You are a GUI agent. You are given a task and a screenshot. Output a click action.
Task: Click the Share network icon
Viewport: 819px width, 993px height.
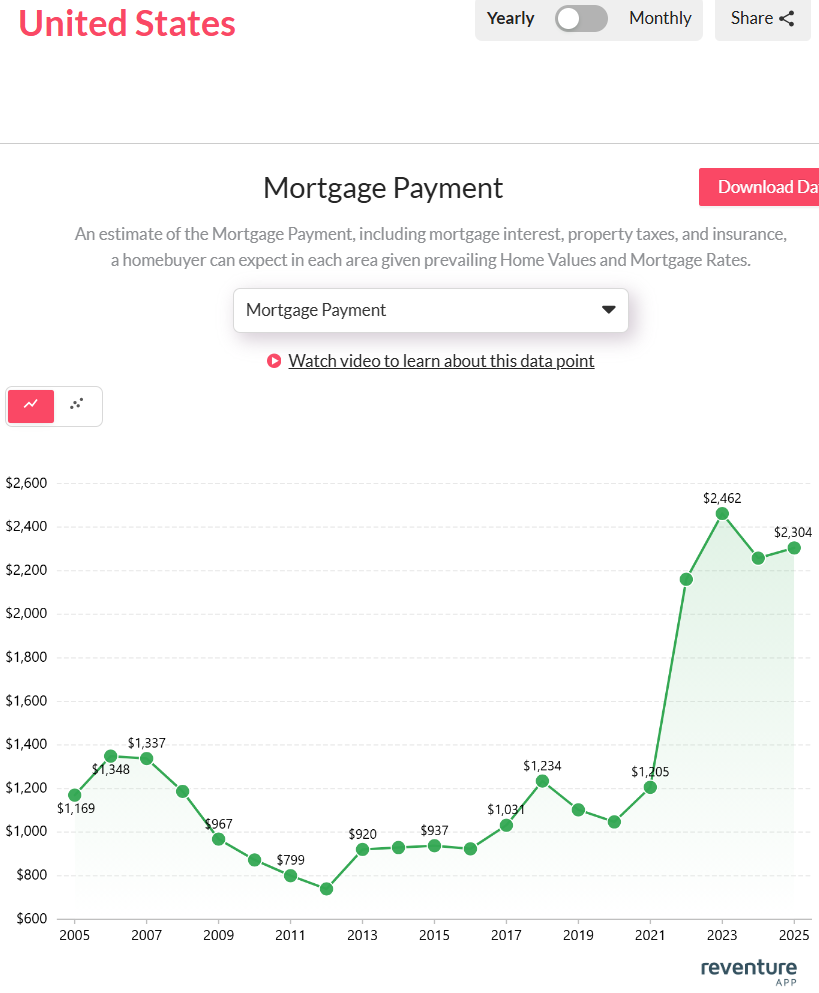pos(788,18)
